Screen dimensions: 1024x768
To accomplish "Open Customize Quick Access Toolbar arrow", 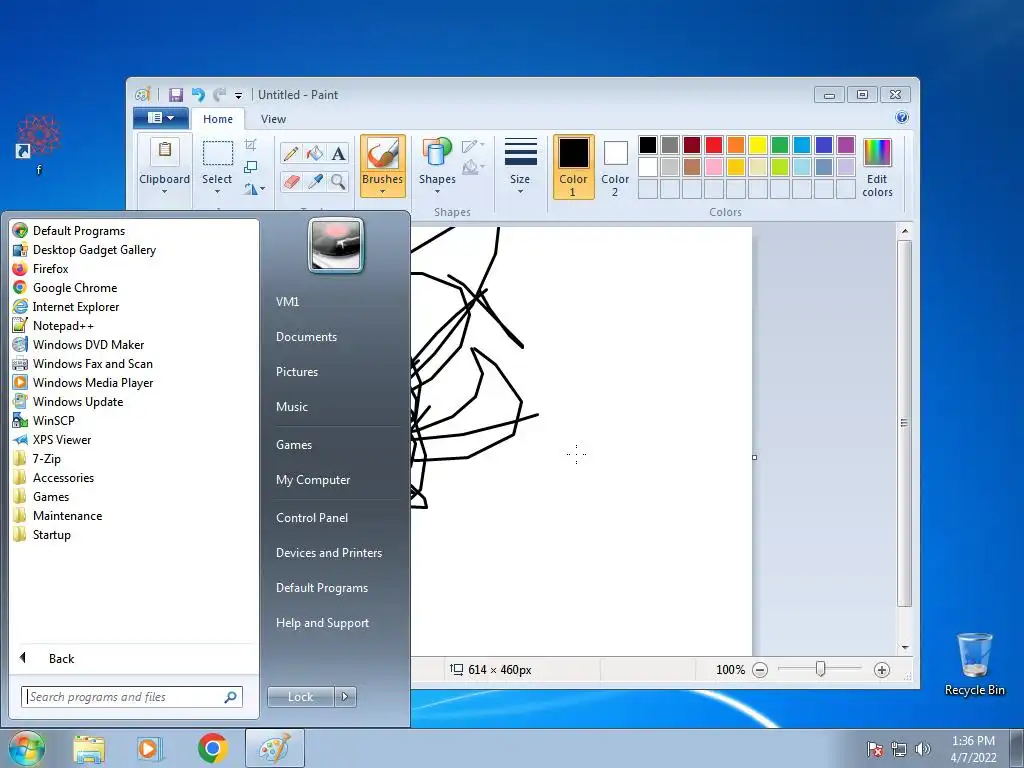I will (238, 95).
